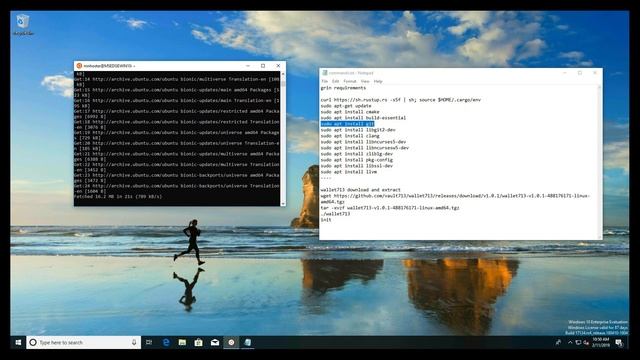Click Notepad title 'commands.txt - Notepad'
This screenshot has width=640, height=360.
coord(351,73)
